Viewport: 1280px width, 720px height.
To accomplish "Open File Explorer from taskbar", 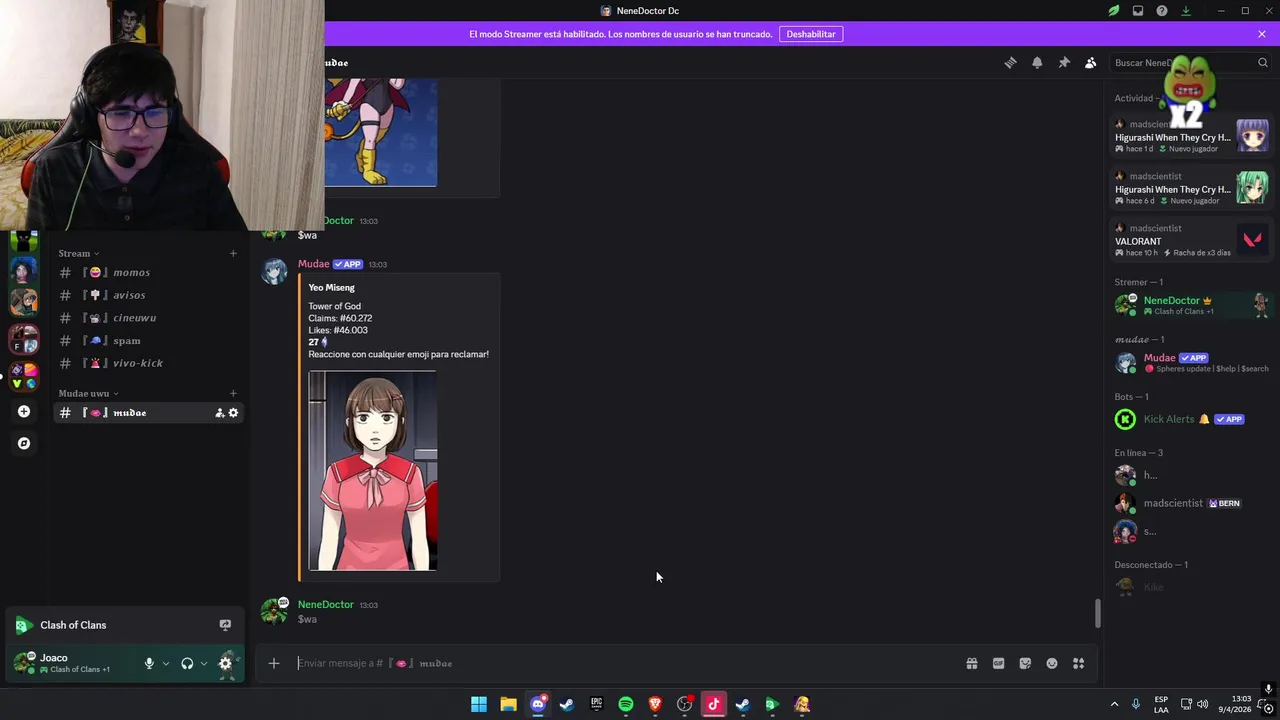I will [508, 704].
